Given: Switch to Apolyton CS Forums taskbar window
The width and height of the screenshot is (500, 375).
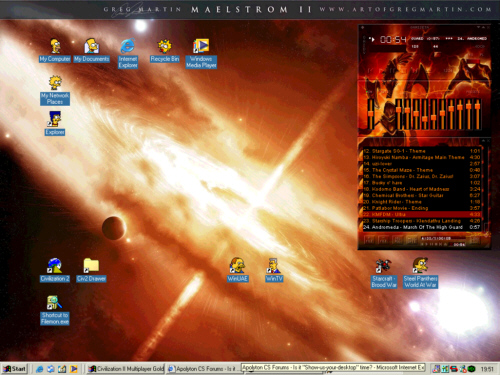Looking at the screenshot, I should (x=203, y=369).
